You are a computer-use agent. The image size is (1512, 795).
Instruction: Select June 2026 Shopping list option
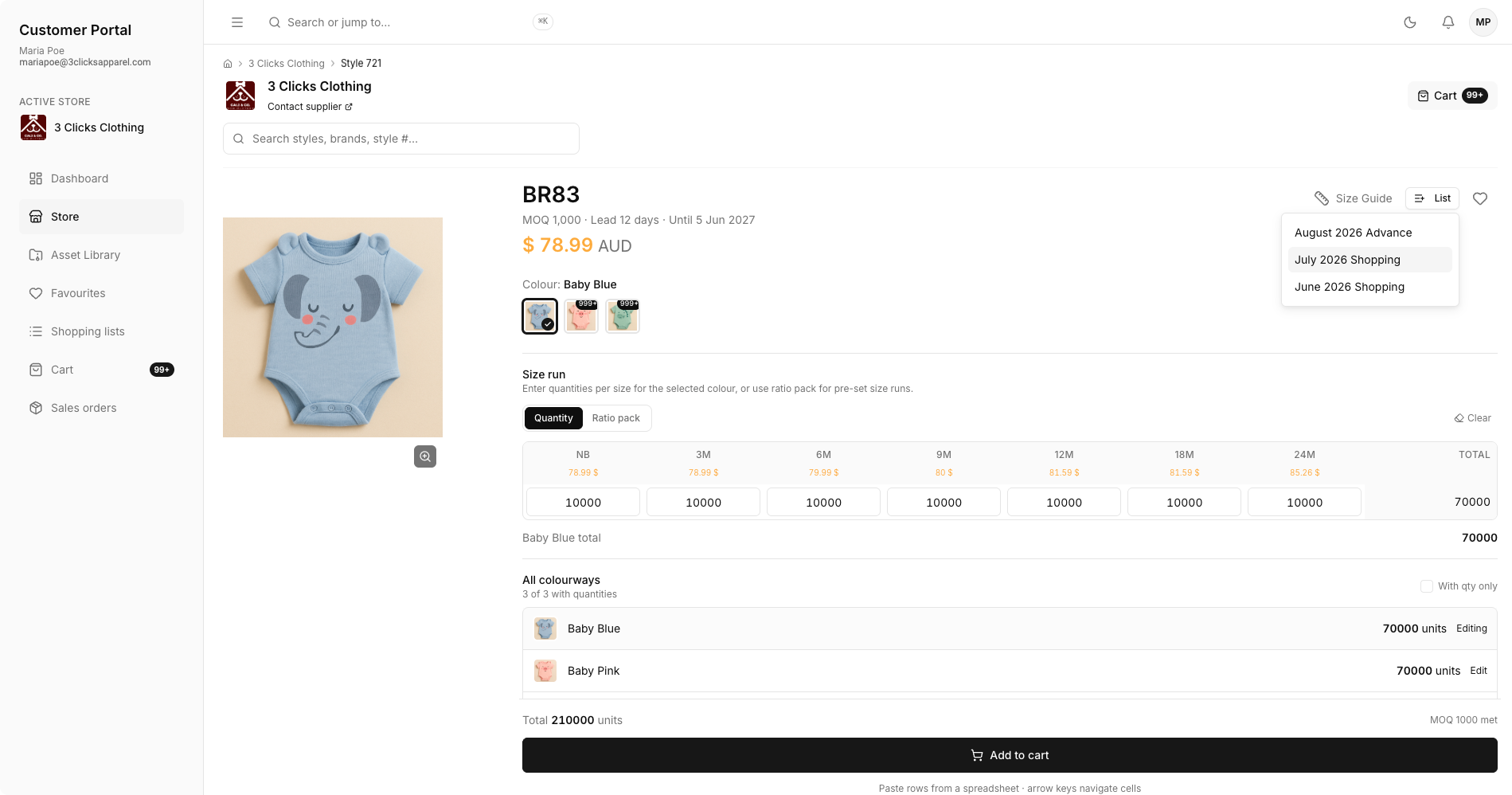point(1369,287)
